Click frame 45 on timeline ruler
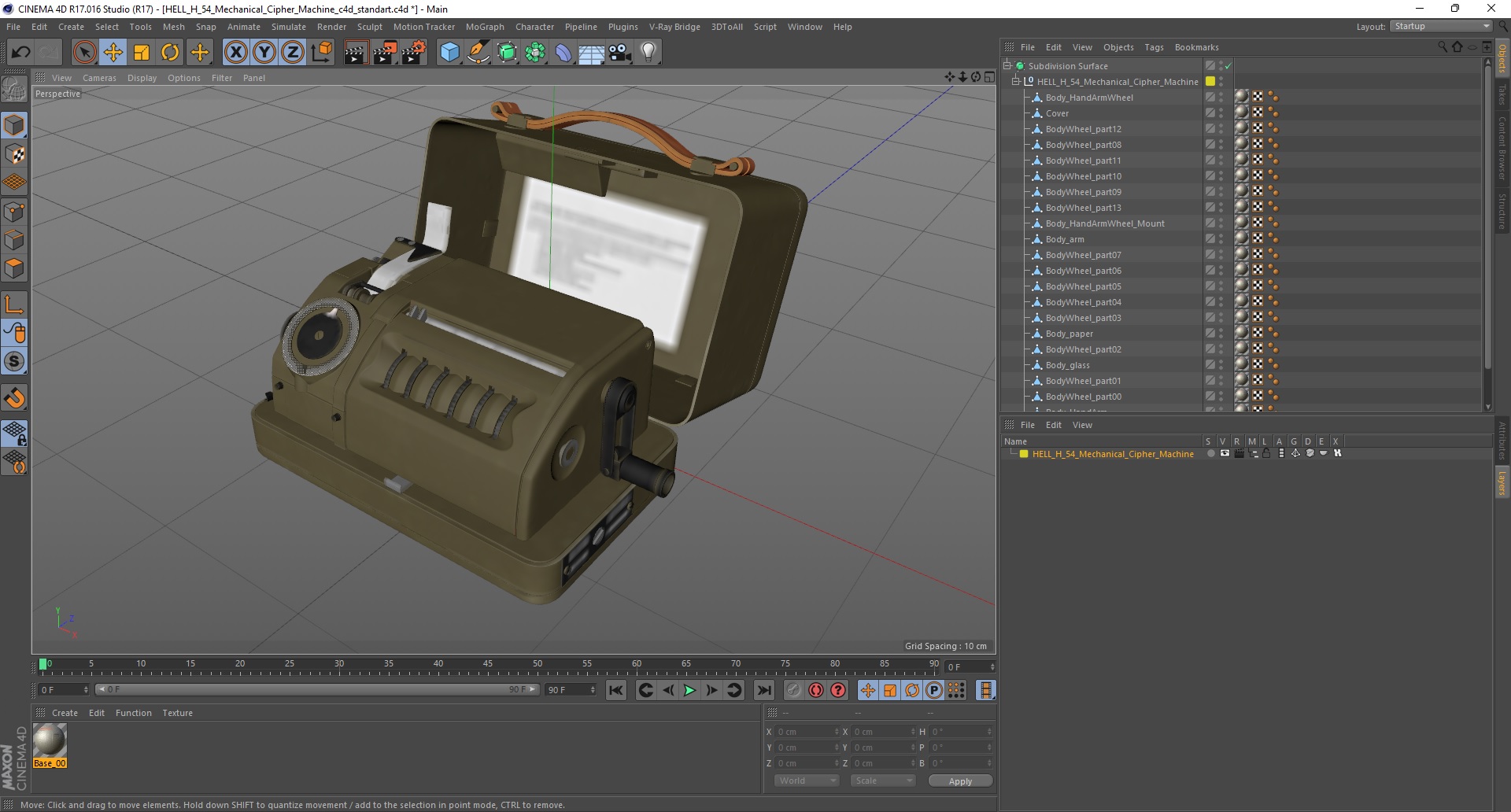 488,666
